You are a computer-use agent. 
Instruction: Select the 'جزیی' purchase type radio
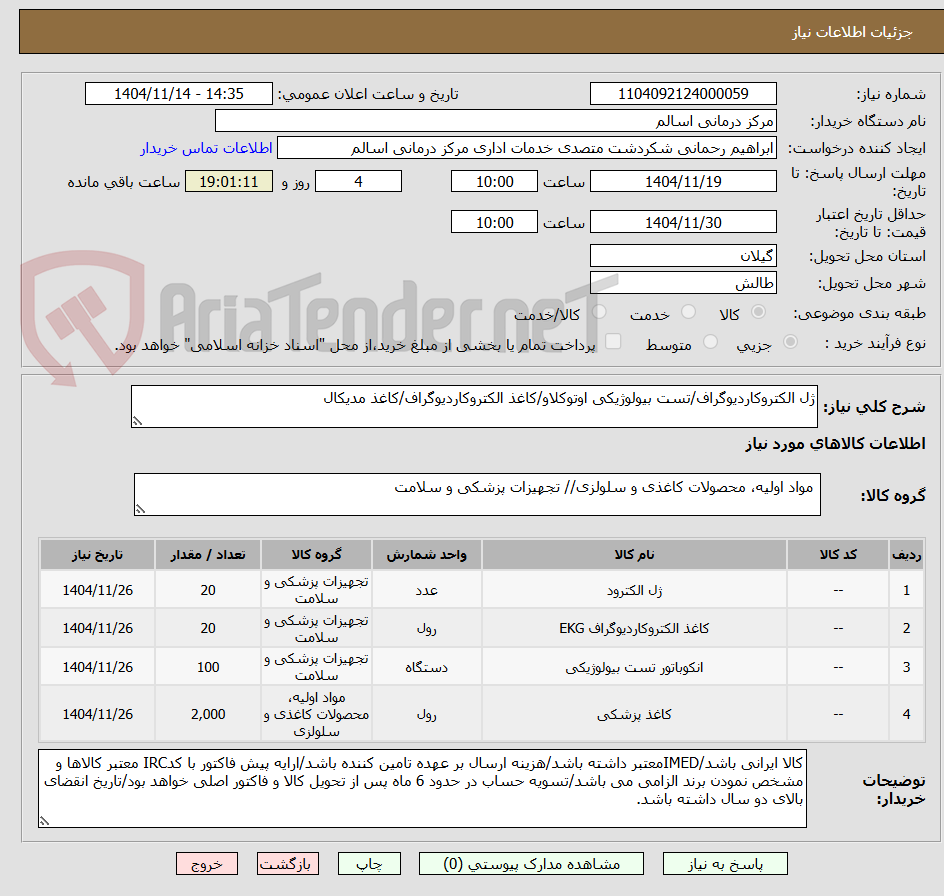(x=790, y=342)
